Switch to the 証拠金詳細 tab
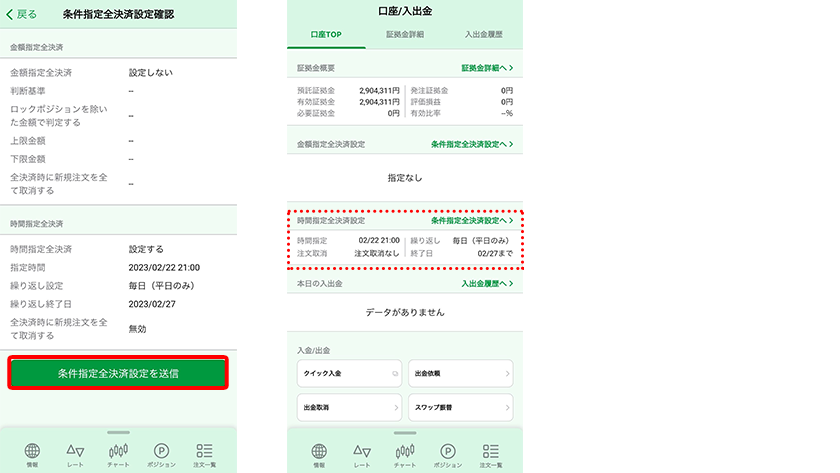Image resolution: width=840 pixels, height=473 pixels. [405, 34]
